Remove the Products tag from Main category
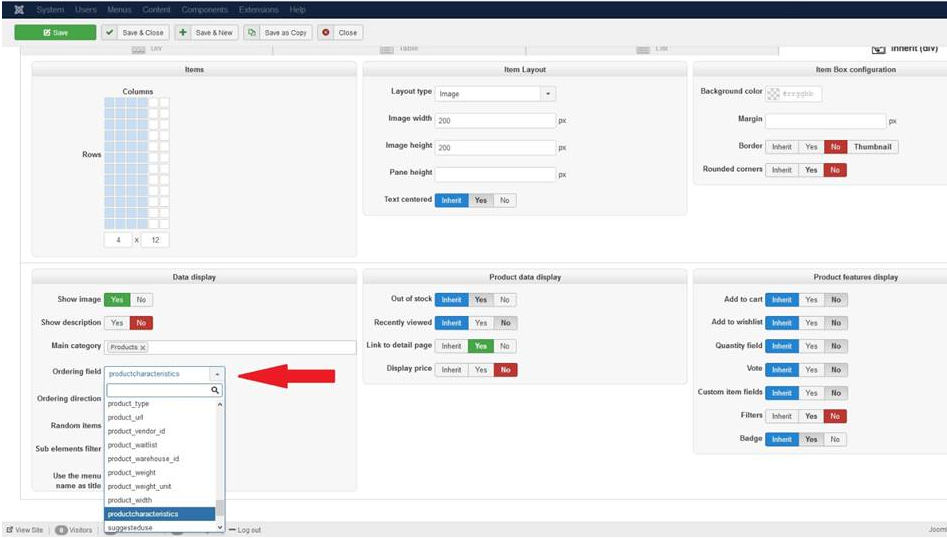The height and width of the screenshot is (538, 947). 143,347
